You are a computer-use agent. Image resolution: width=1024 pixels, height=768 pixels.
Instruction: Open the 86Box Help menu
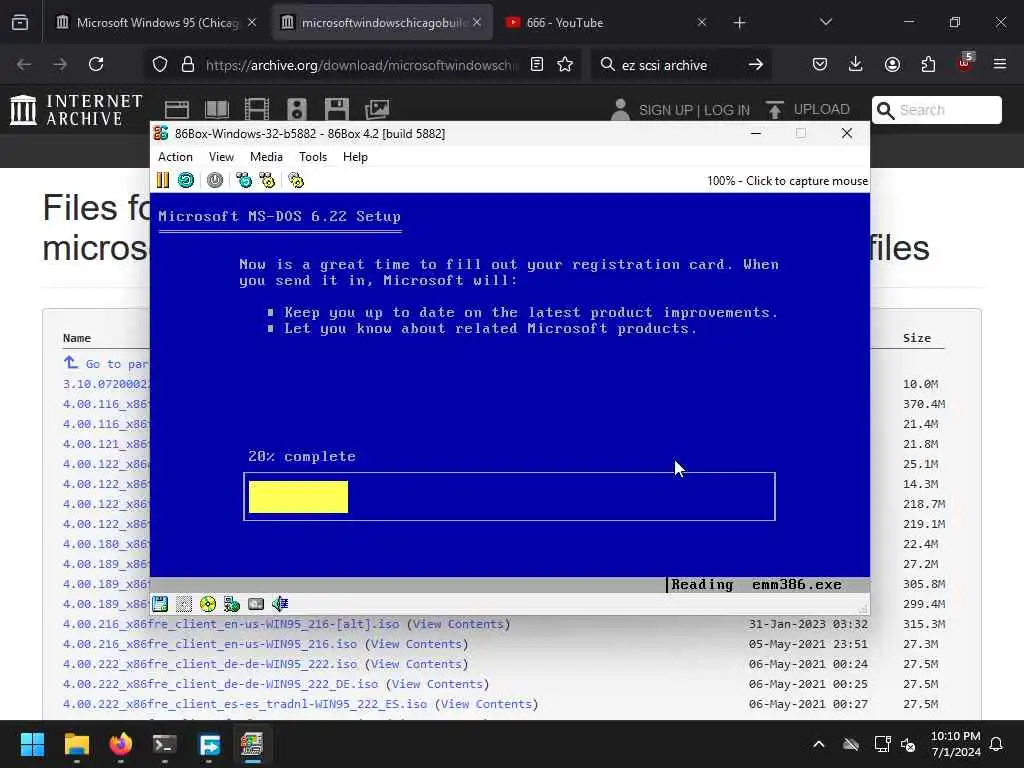[355, 157]
